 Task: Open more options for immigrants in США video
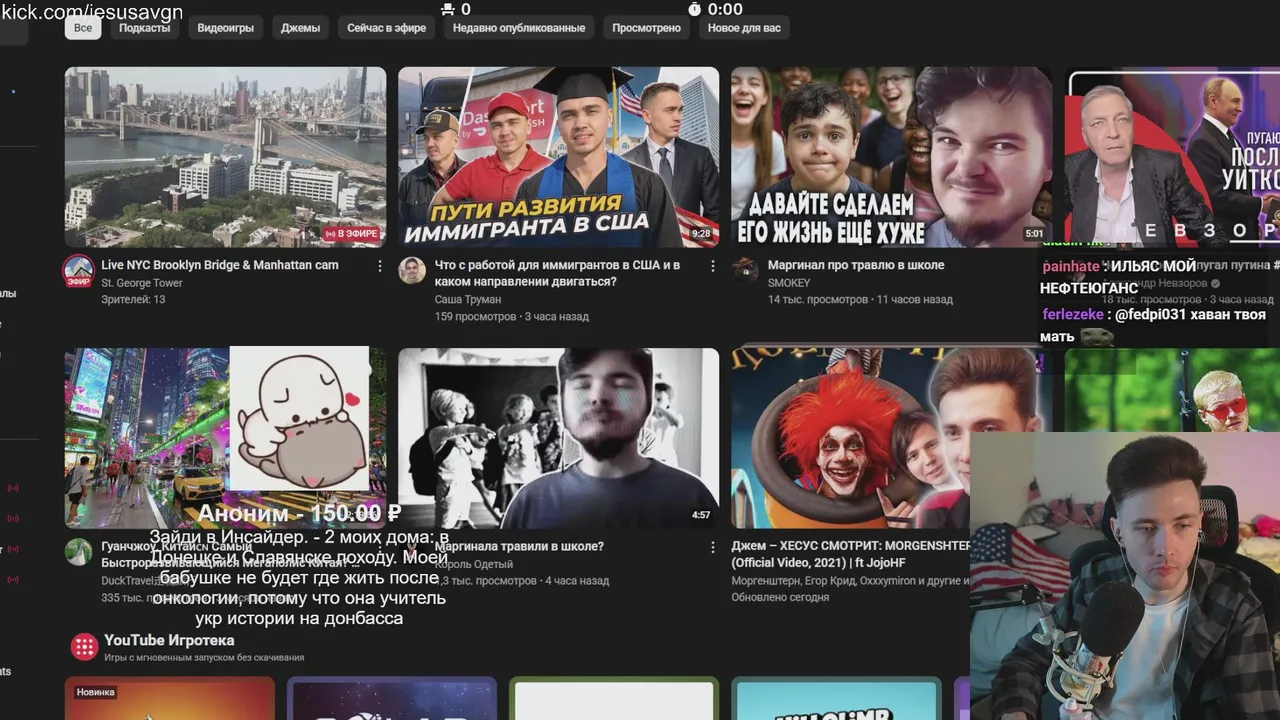pyautogui.click(x=713, y=266)
